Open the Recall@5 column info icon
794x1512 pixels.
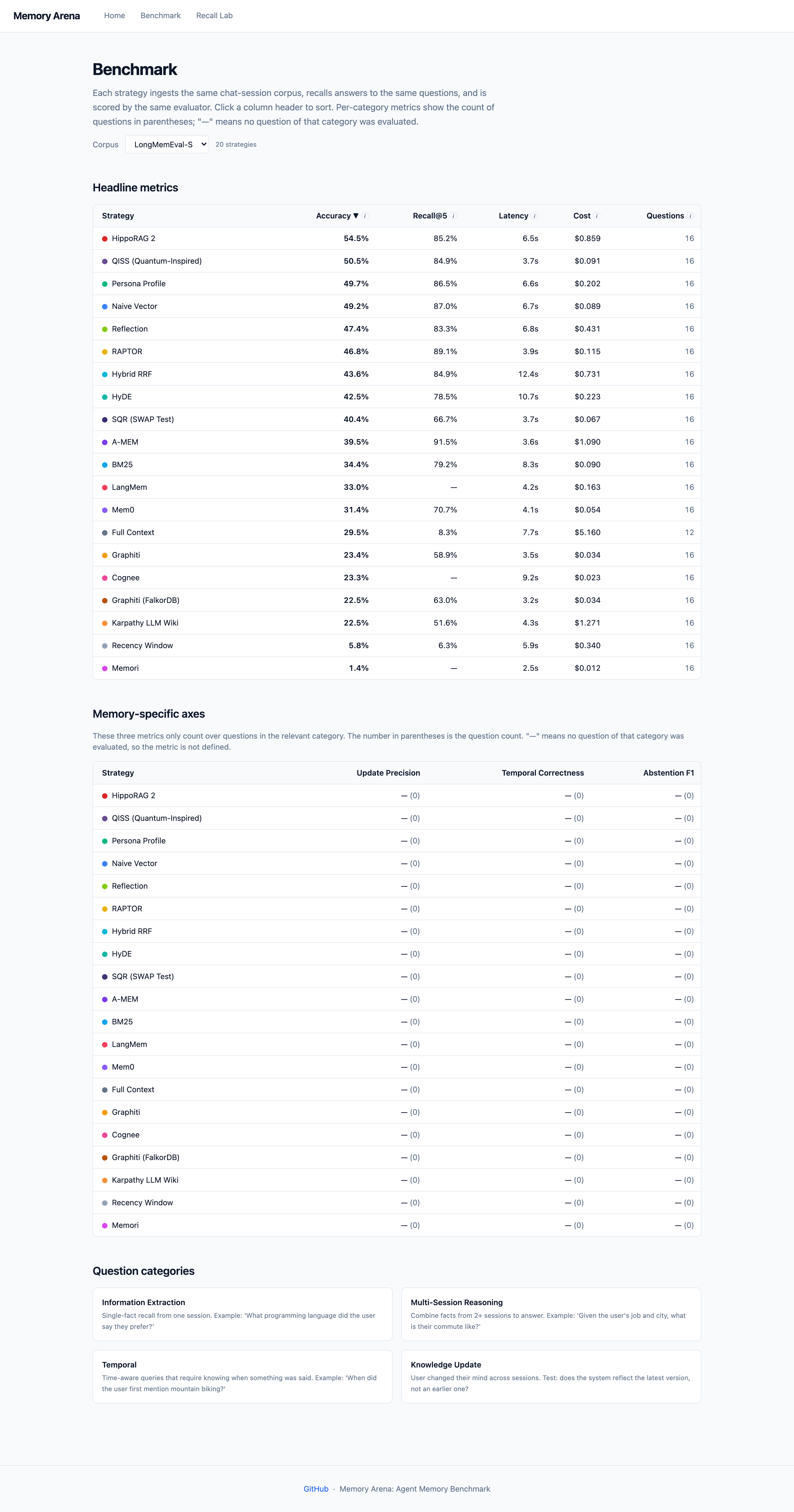click(x=454, y=216)
